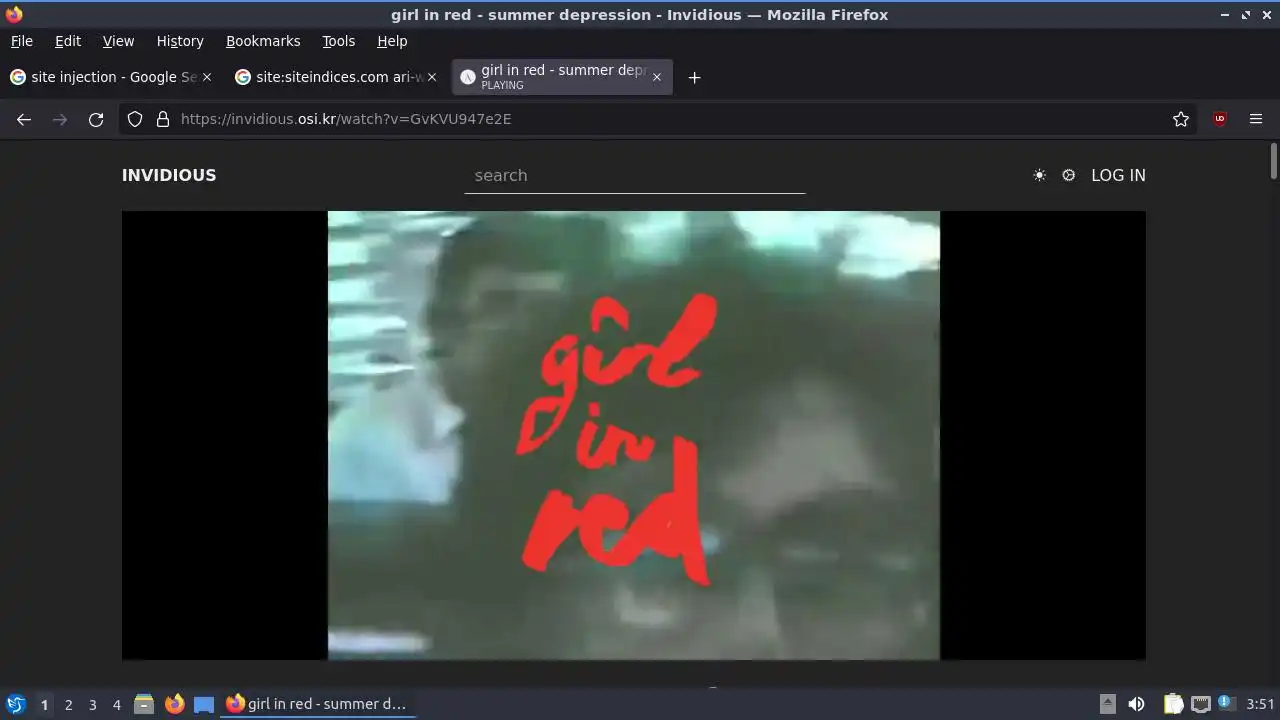Click the video player to pause
The width and height of the screenshot is (1280, 720).
[x=634, y=435]
